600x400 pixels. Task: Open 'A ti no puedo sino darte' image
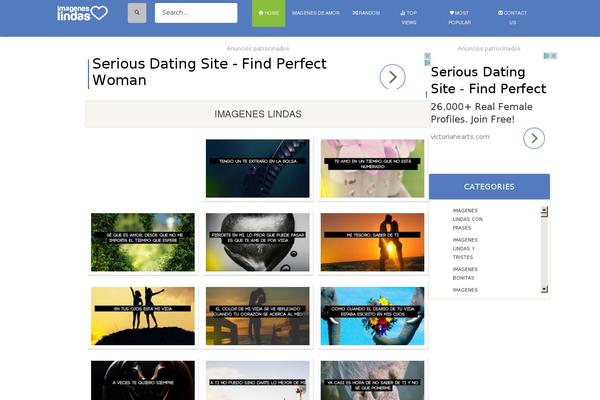(x=258, y=380)
